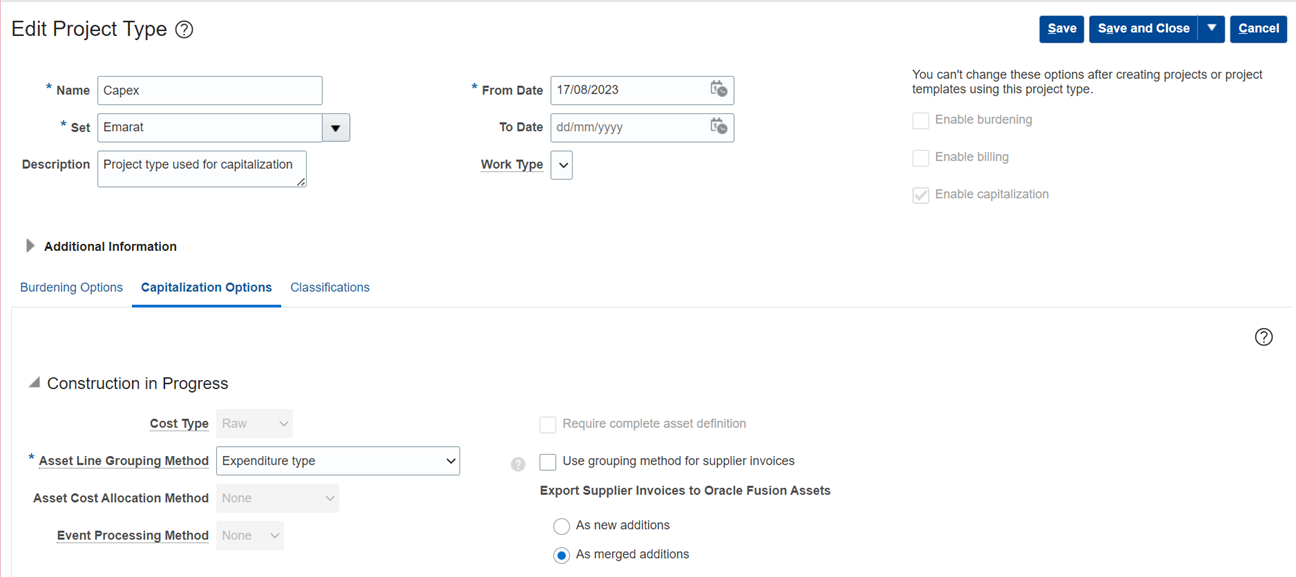The height and width of the screenshot is (577, 1296).
Task: Click the Save button
Action: click(1061, 29)
